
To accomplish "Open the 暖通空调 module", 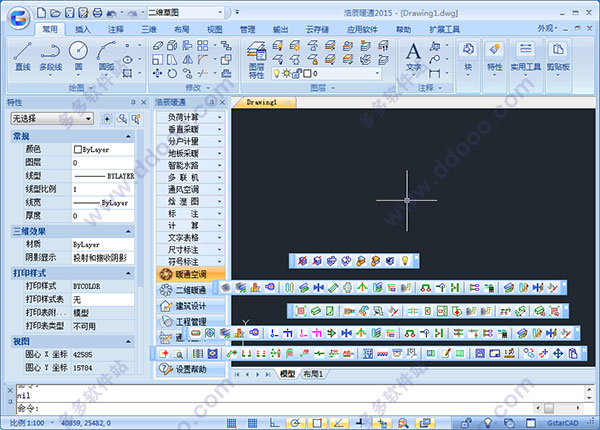I will click(x=191, y=274).
